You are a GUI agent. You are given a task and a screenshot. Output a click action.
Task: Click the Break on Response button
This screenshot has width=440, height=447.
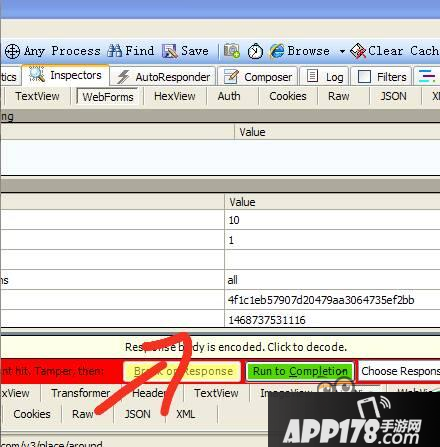tap(182, 371)
